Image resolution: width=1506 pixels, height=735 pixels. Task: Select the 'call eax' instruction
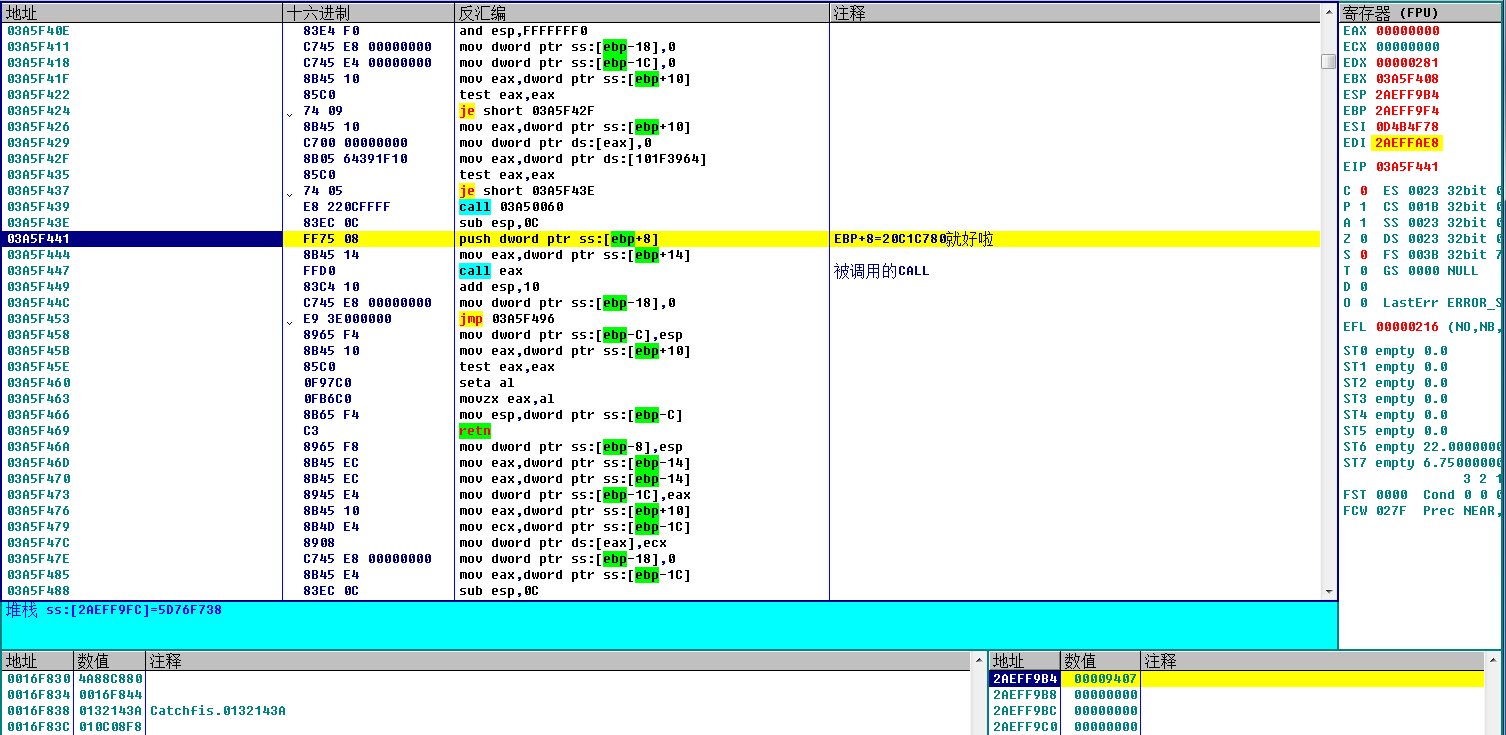click(491, 271)
